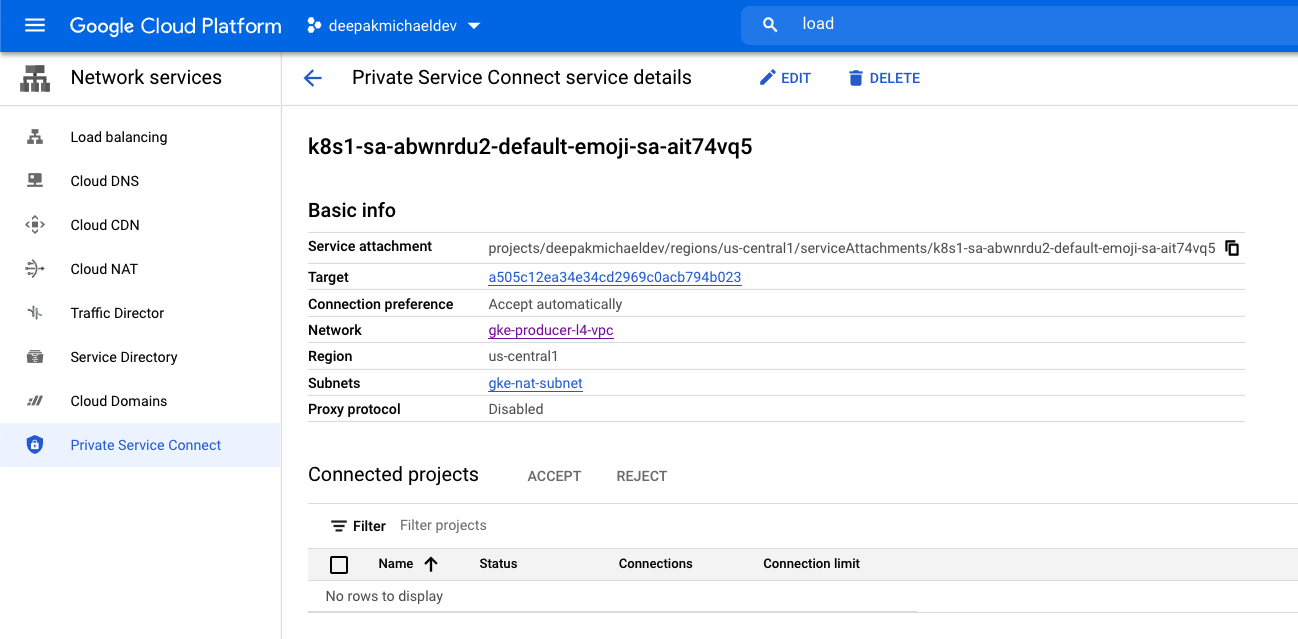The height and width of the screenshot is (639, 1298).
Task: Select all rows checkbox in projects table
Action: coord(339,565)
